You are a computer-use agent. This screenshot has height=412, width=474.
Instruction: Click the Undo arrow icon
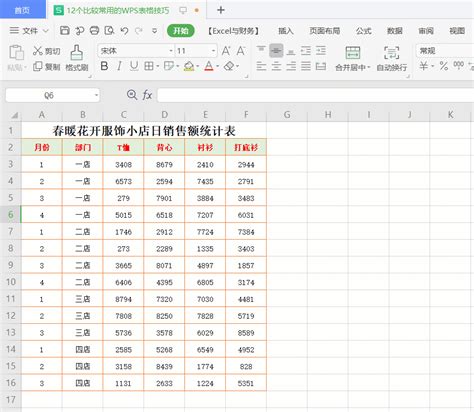tap(124, 31)
